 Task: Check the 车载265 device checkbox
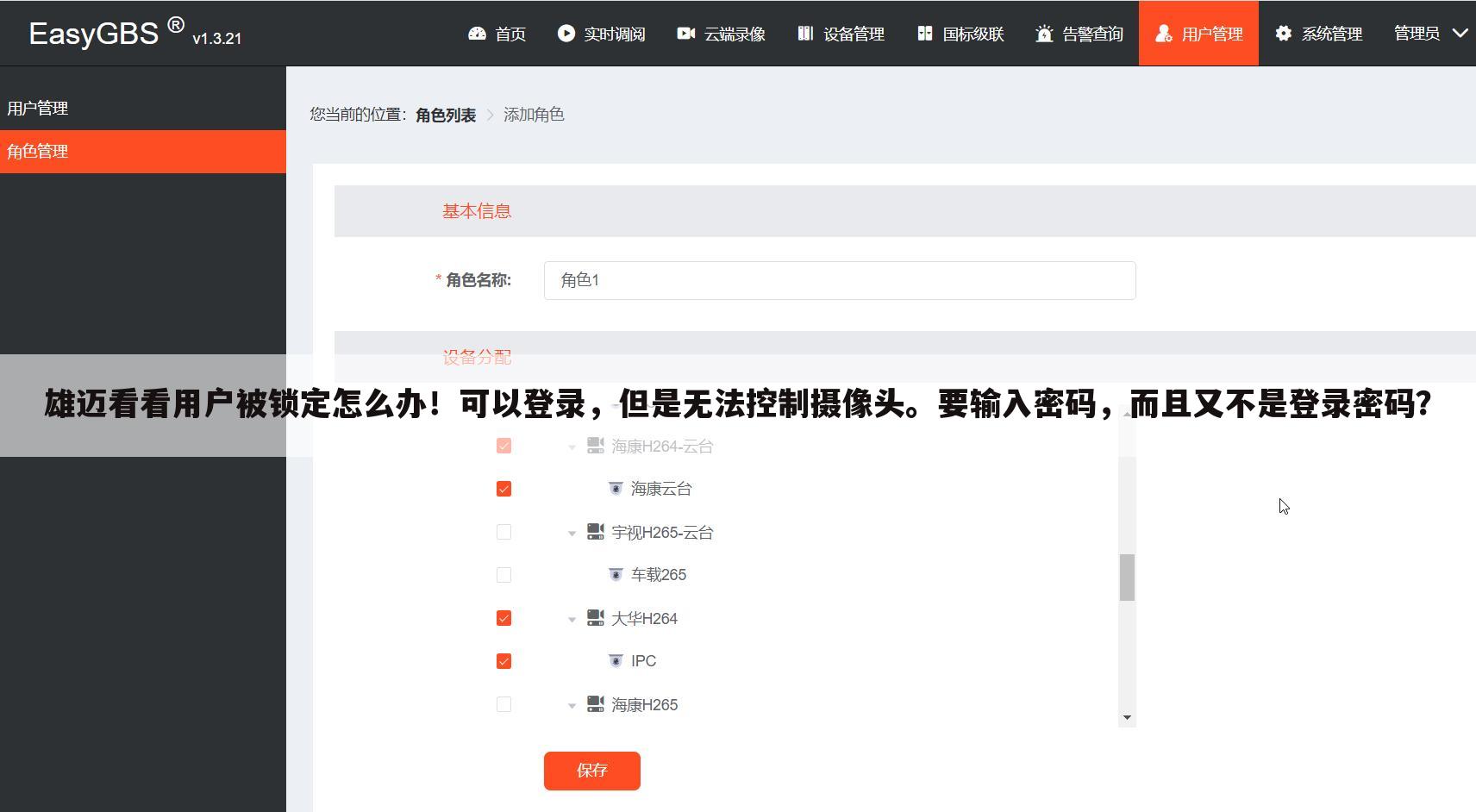tap(503, 574)
